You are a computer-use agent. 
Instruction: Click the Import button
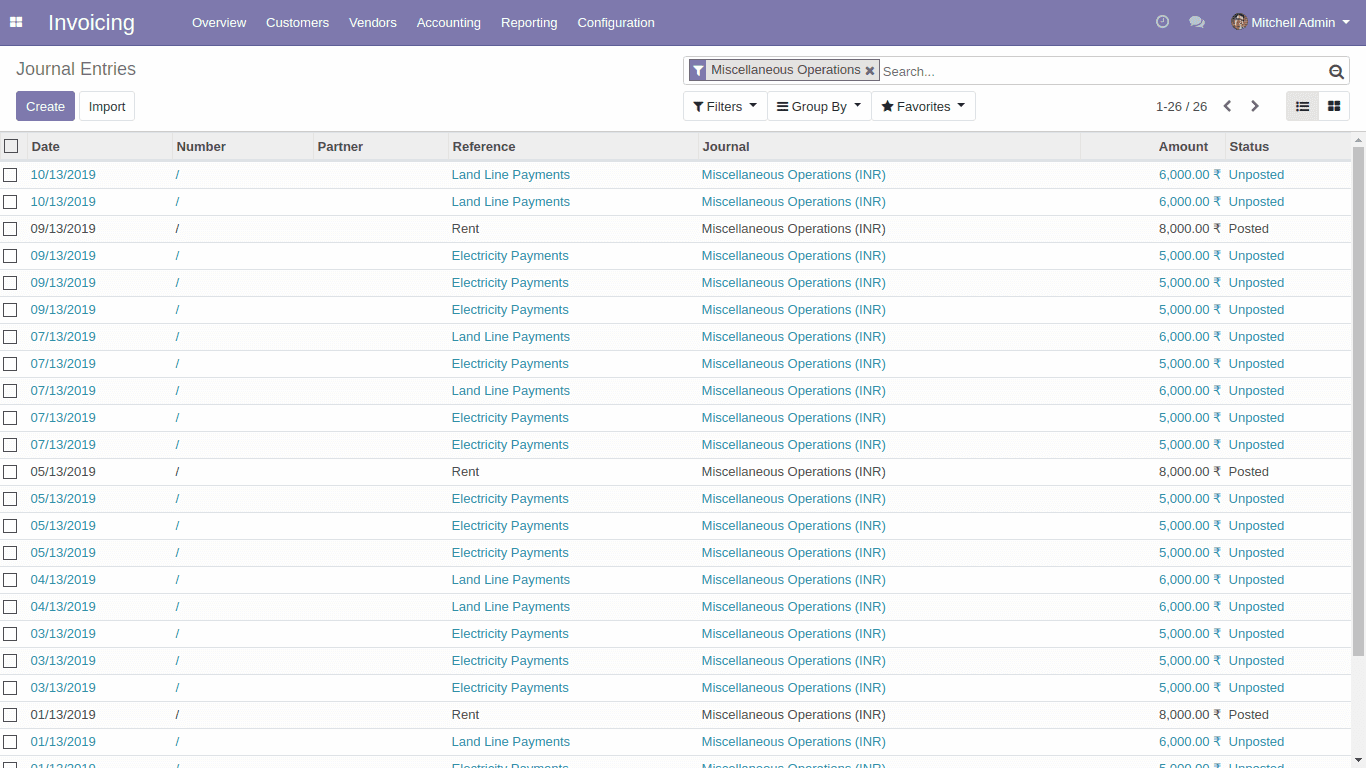click(107, 106)
